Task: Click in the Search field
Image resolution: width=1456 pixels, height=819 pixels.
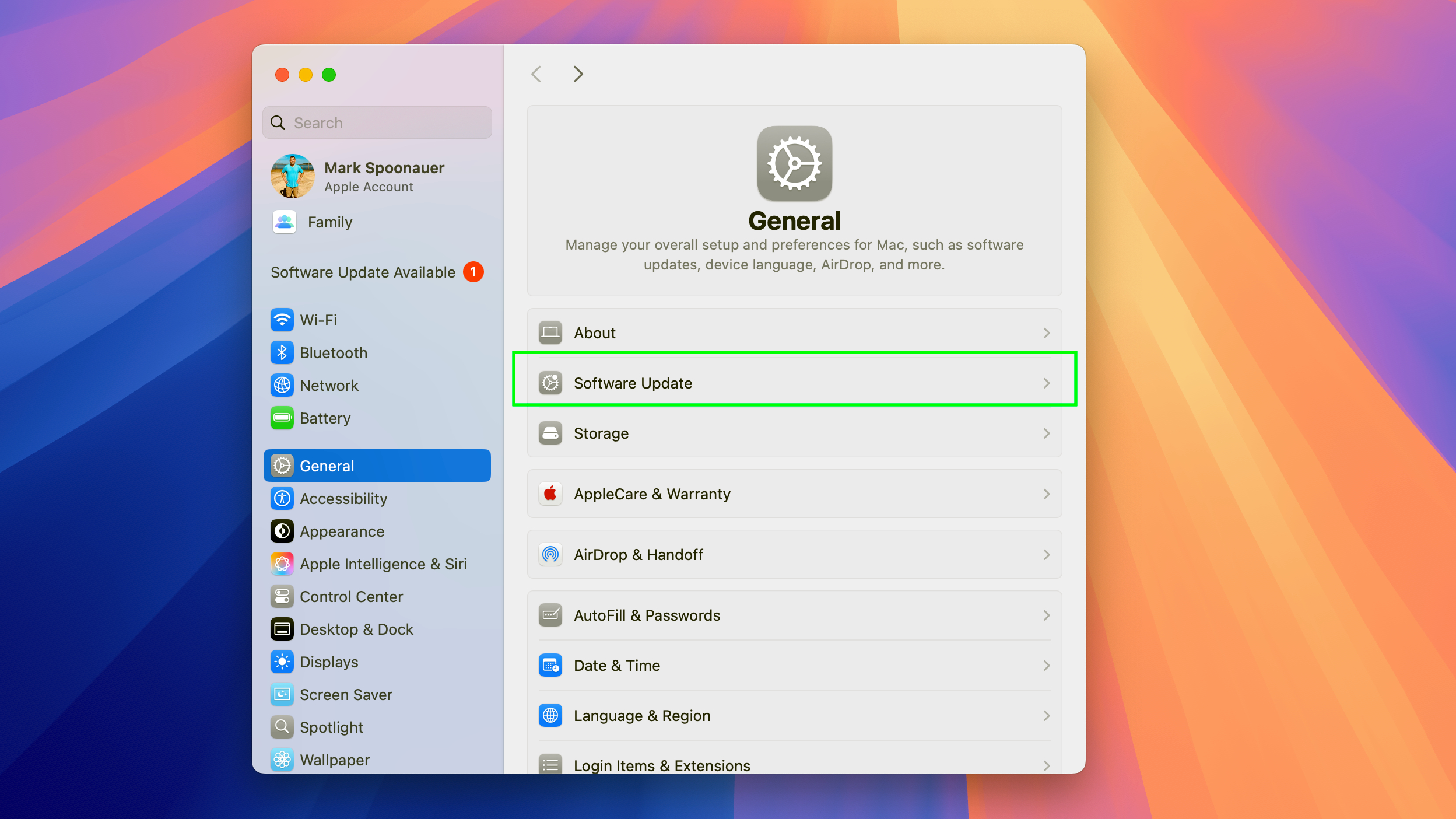Action: click(x=376, y=123)
